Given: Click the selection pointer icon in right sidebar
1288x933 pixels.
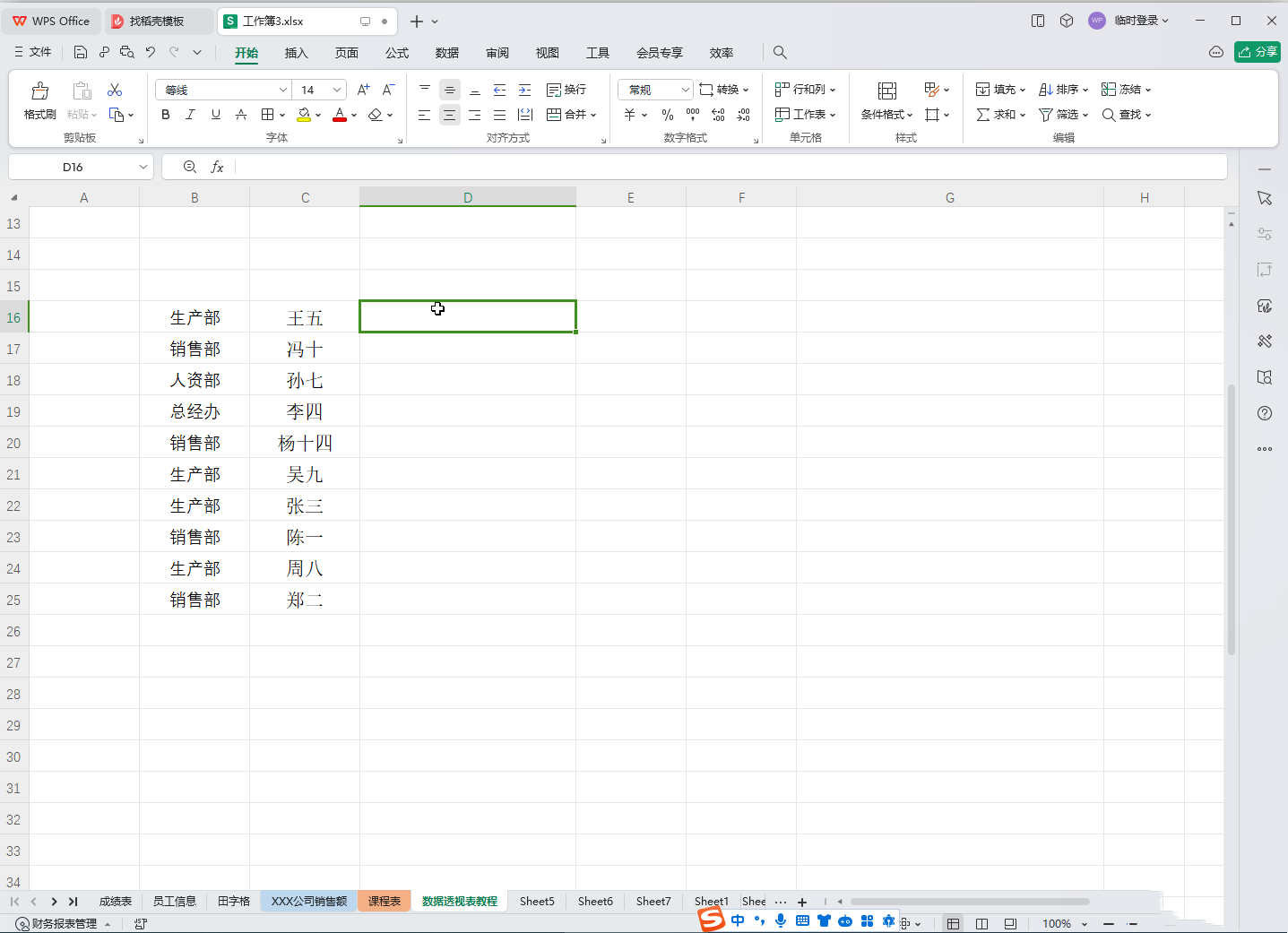Looking at the screenshot, I should 1265,198.
